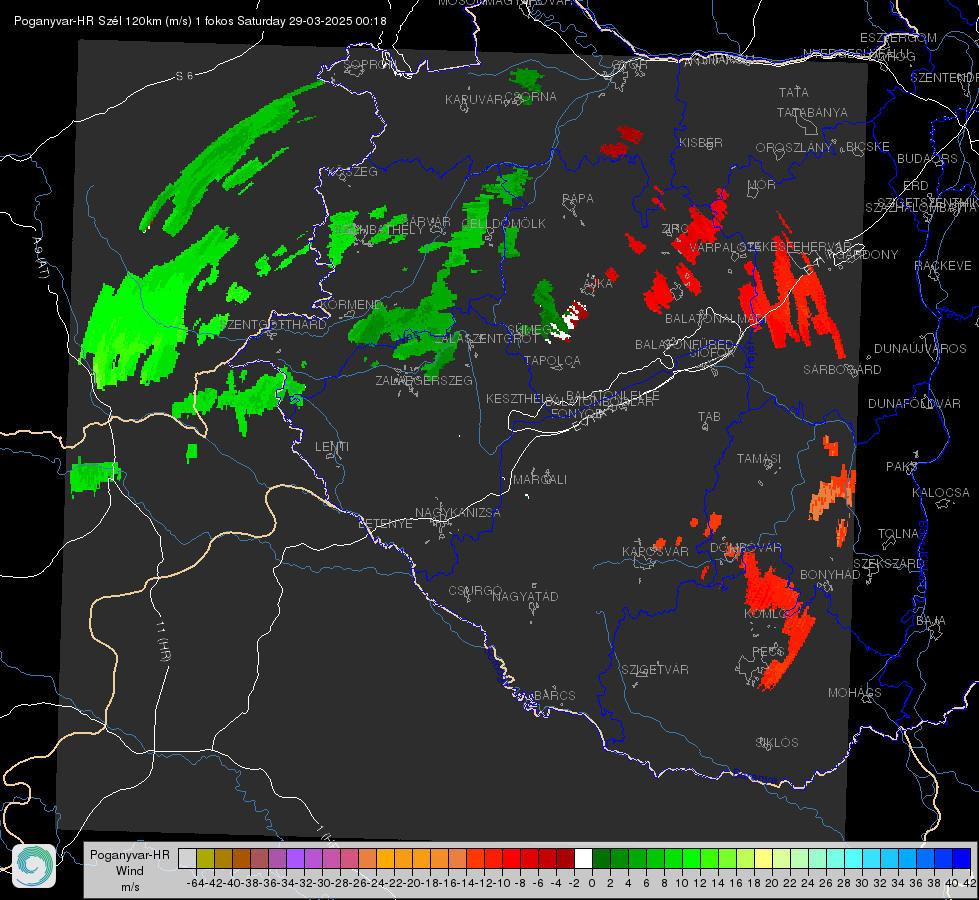Select the yellow 18–20 m/s legend swatch
Viewport: 979px width, 900px height.
[763, 858]
